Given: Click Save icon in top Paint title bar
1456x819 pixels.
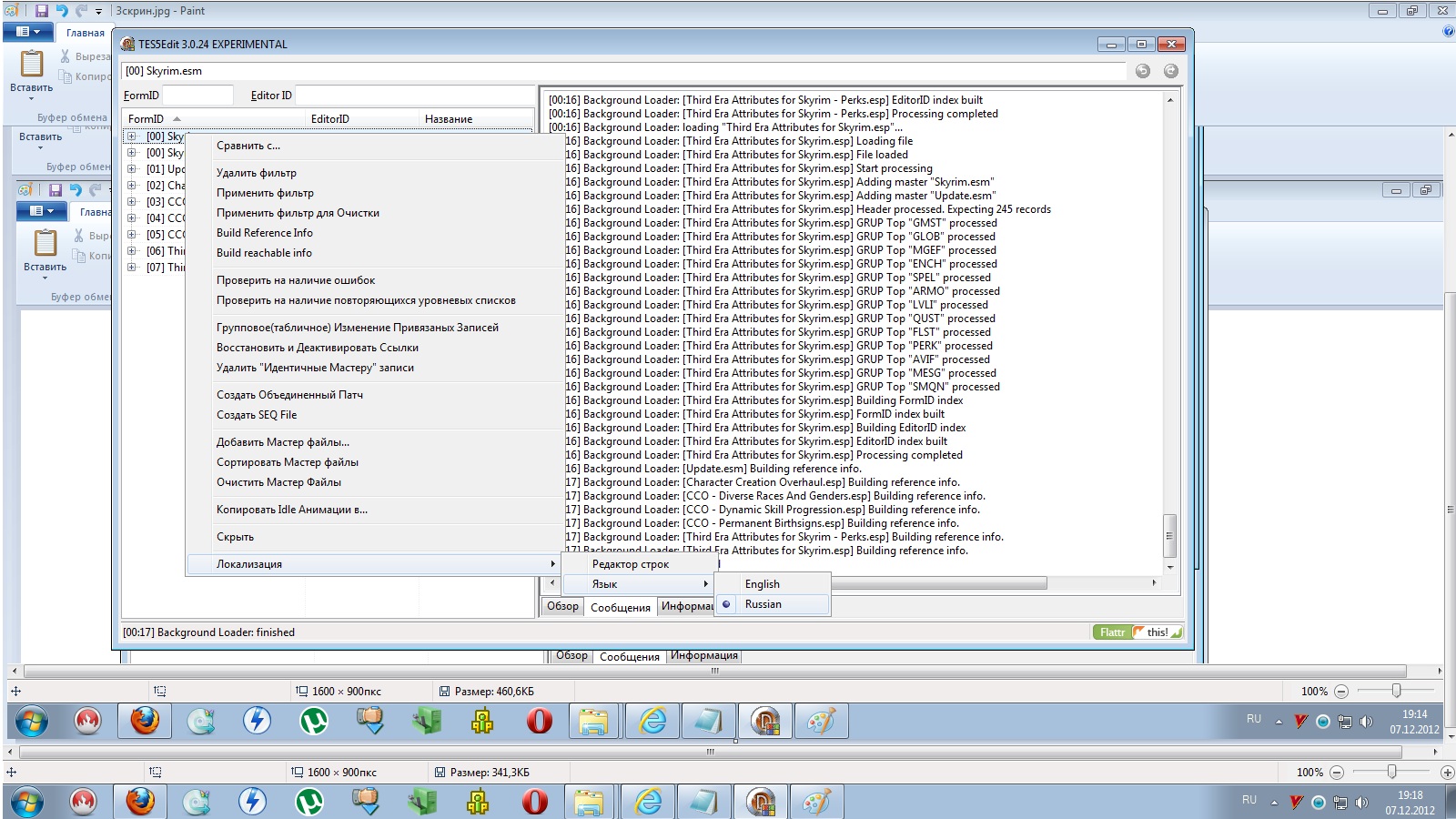Looking at the screenshot, I should tap(41, 11).
